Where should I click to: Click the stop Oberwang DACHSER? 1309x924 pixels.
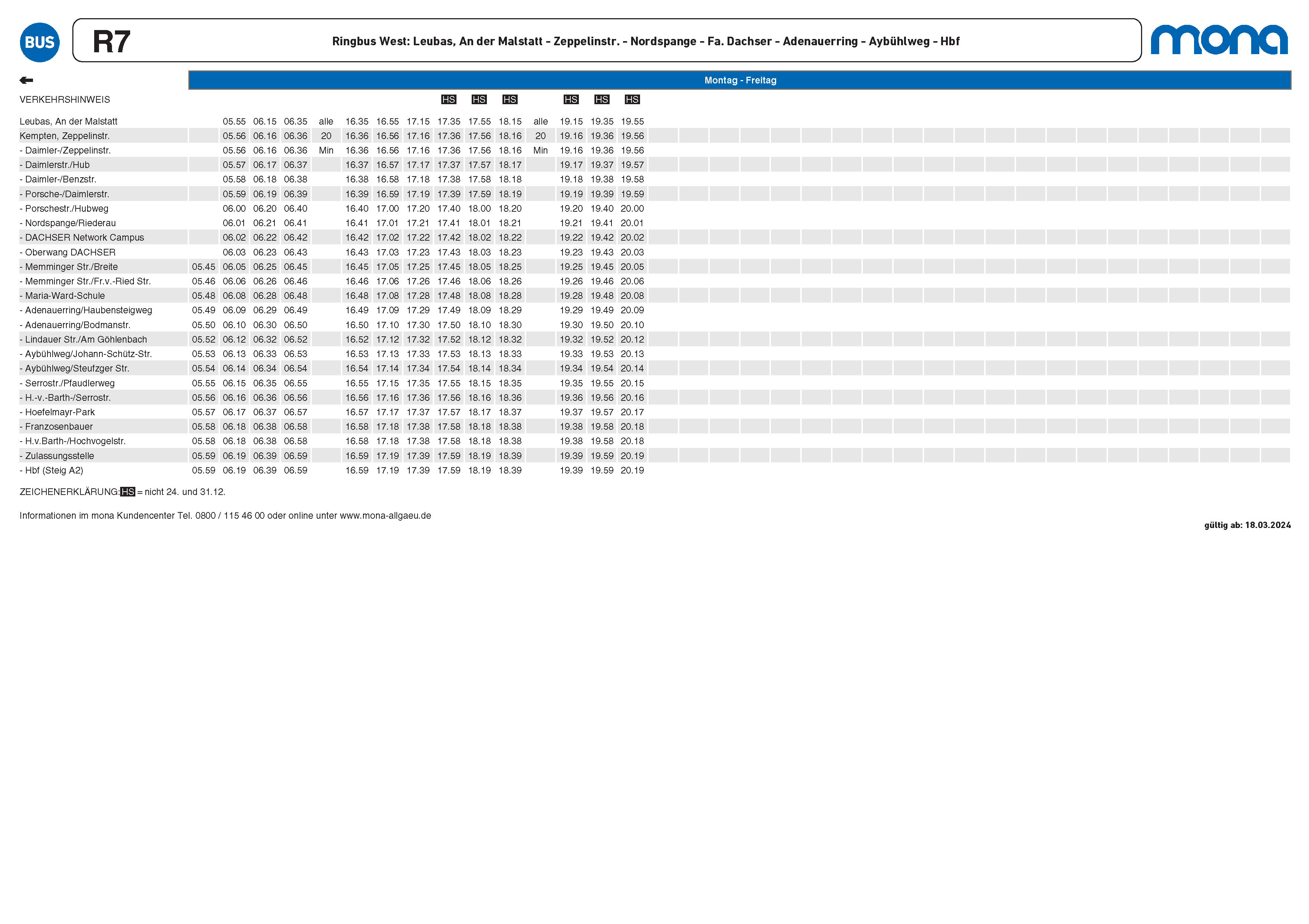pos(67,252)
